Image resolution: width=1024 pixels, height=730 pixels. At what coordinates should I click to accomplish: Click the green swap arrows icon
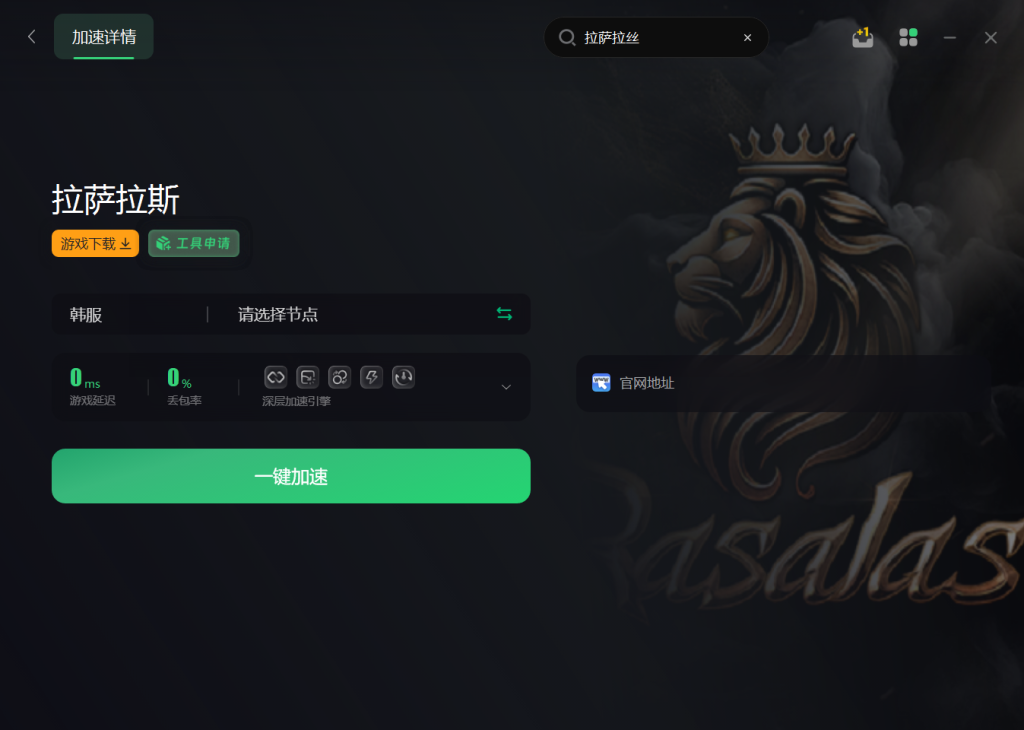click(504, 314)
